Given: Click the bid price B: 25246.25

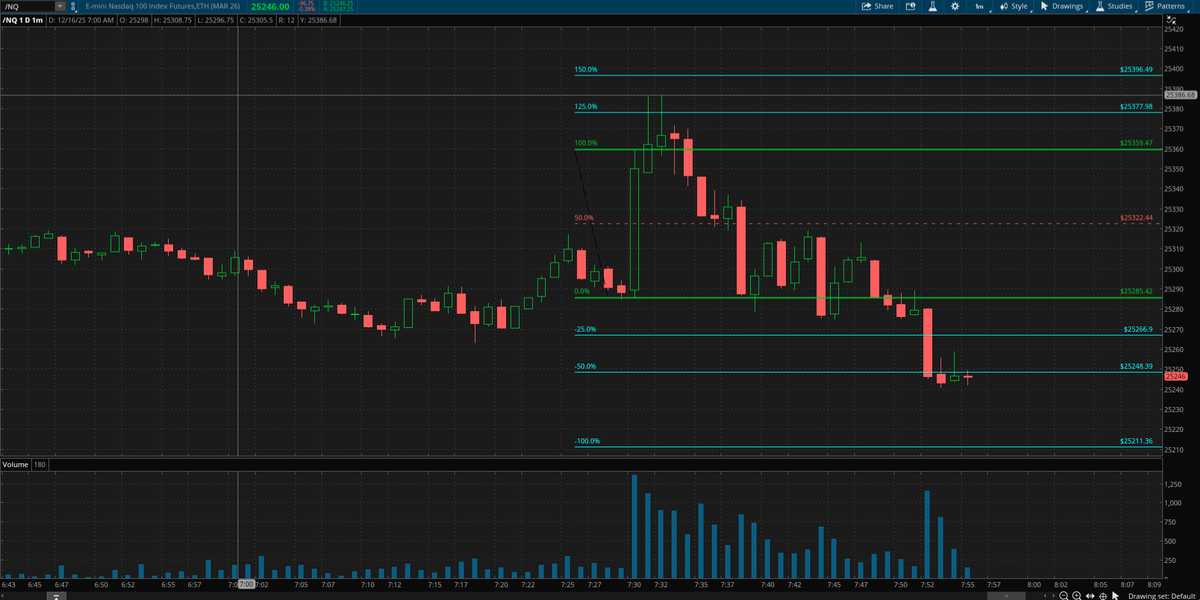Looking at the screenshot, I should pyautogui.click(x=338, y=4).
